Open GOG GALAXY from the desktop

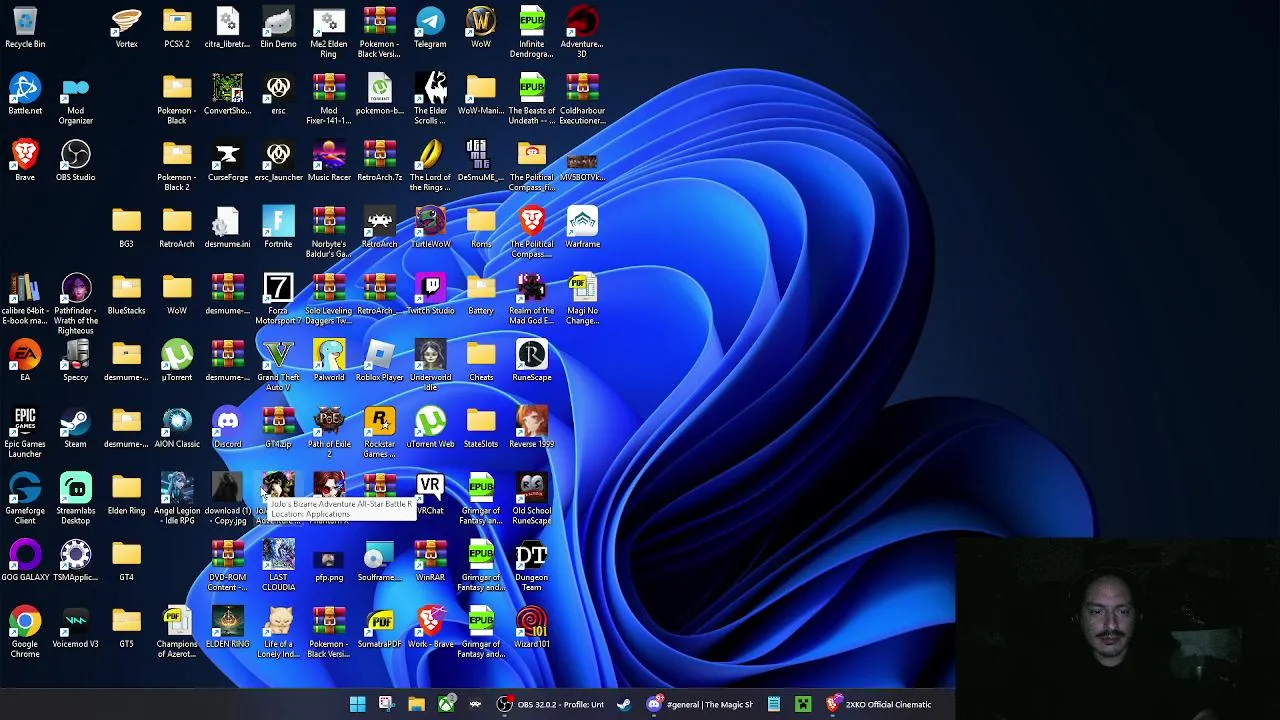(25, 561)
